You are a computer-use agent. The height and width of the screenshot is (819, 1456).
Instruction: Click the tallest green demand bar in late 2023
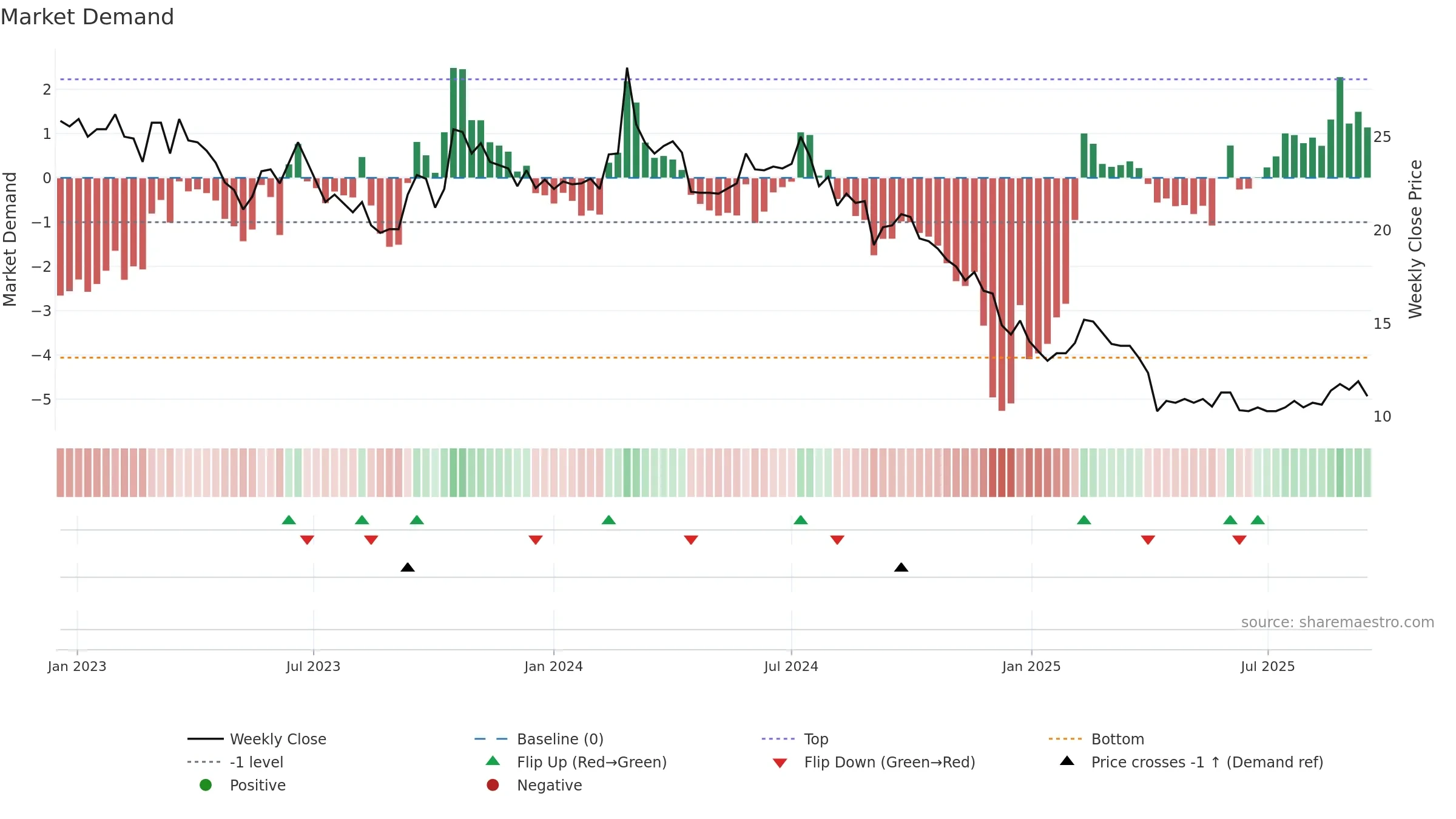453,123
